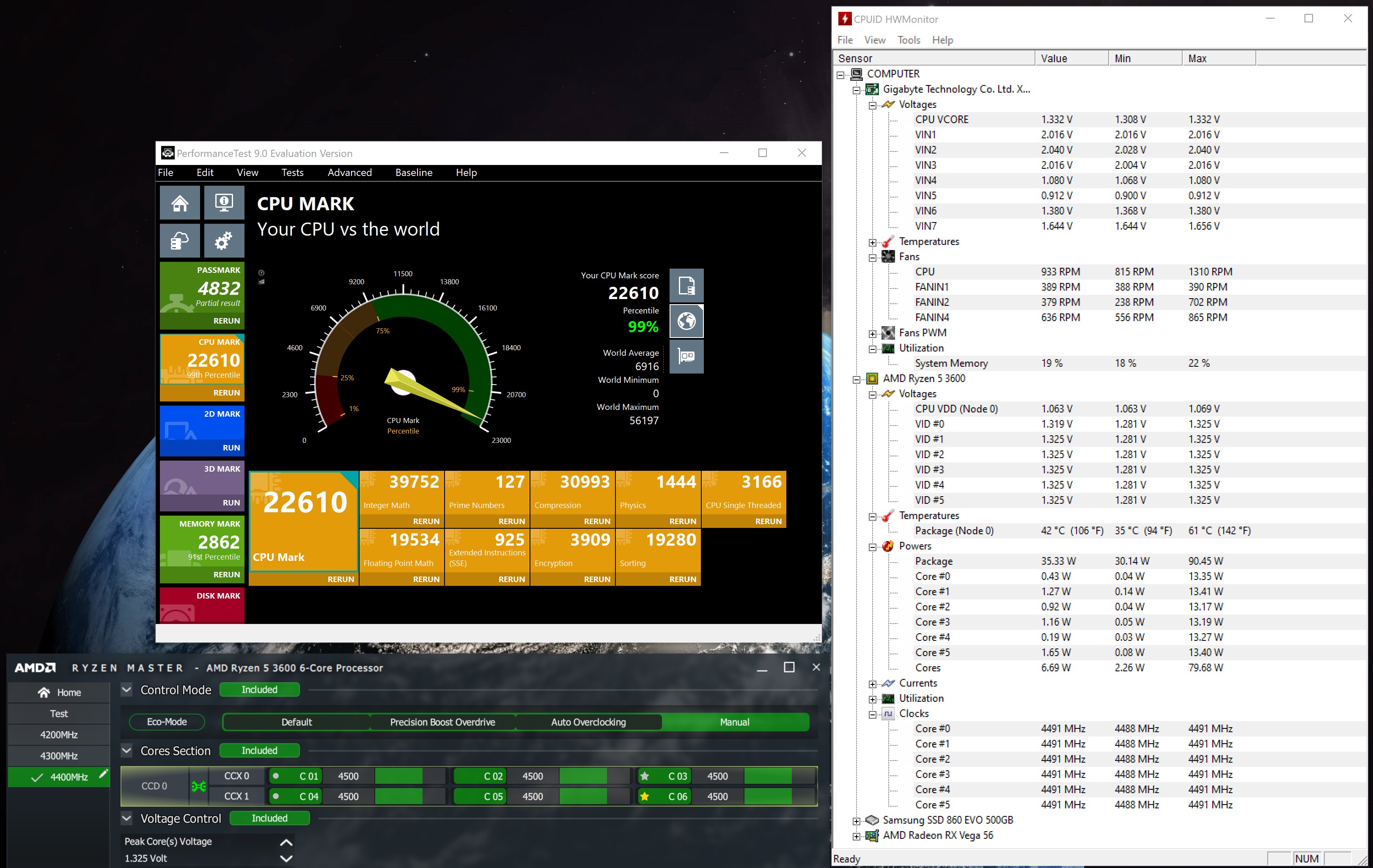Click the gold star icon beside C 06

coord(645,796)
